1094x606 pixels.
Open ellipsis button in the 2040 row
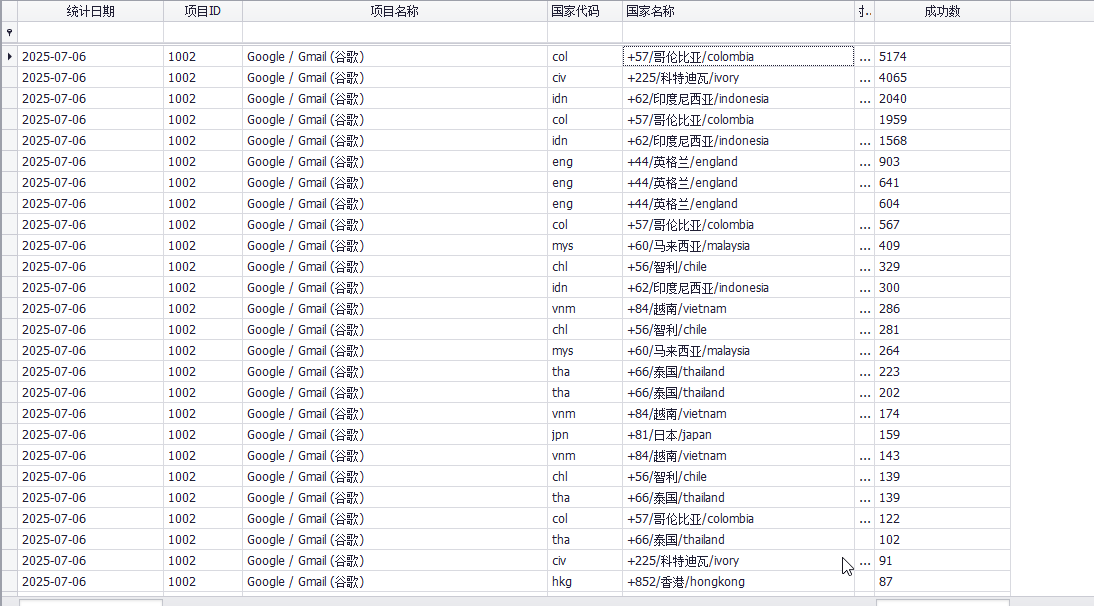[864, 98]
